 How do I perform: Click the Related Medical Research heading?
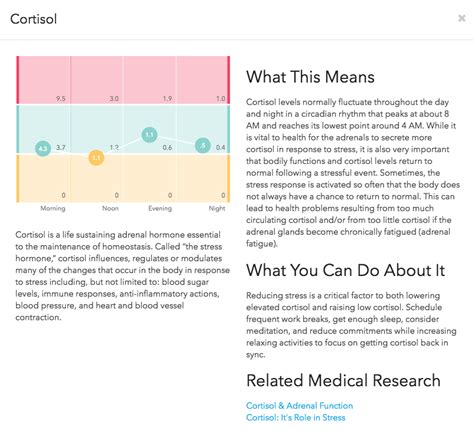(343, 380)
